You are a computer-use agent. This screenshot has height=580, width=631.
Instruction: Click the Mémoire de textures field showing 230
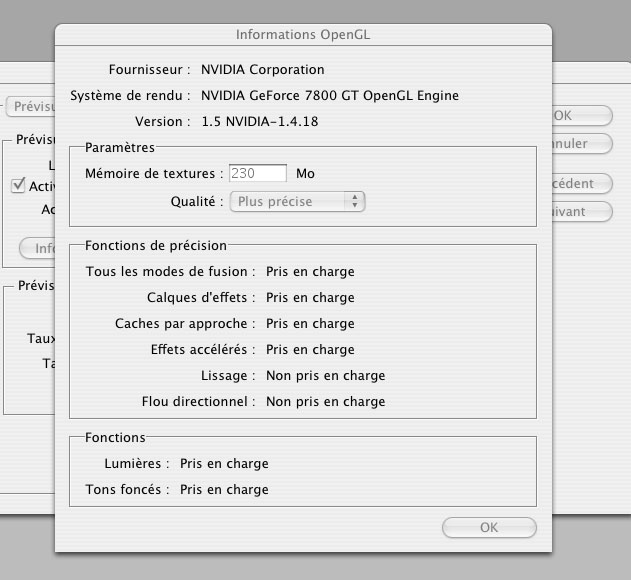click(x=258, y=173)
